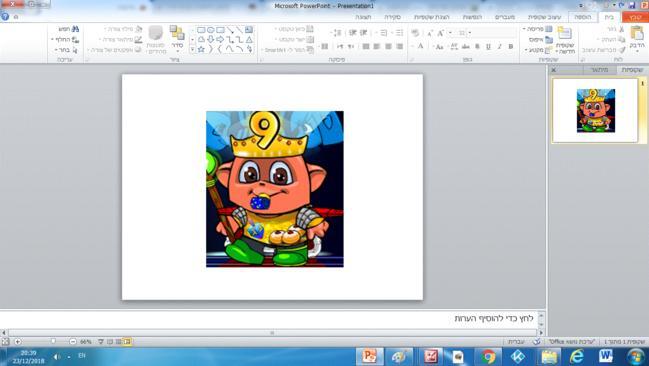Click the Reset (איפוס) slide button
649x366 pixels.
(541, 40)
